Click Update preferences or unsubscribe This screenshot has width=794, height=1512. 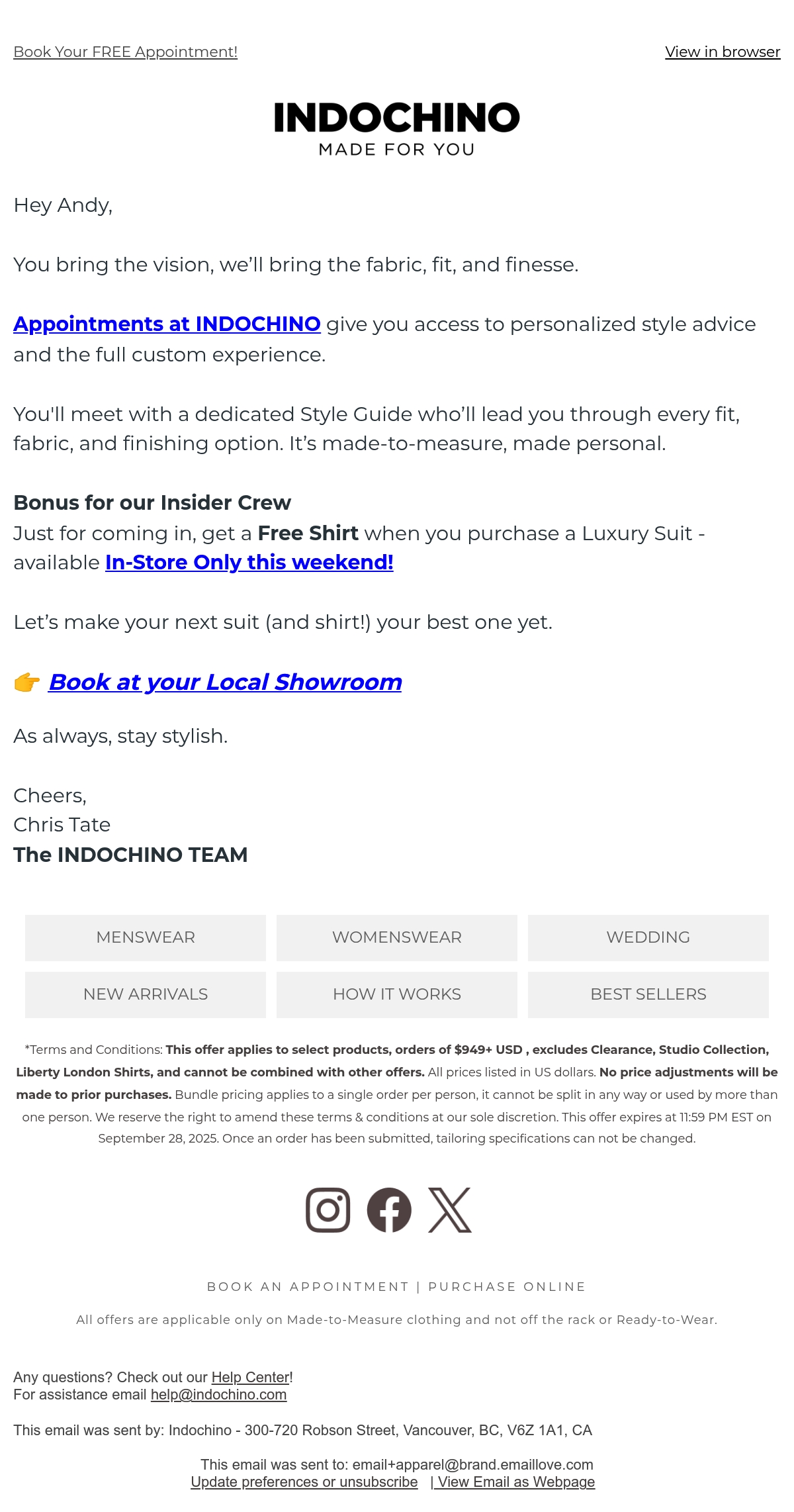(304, 1482)
